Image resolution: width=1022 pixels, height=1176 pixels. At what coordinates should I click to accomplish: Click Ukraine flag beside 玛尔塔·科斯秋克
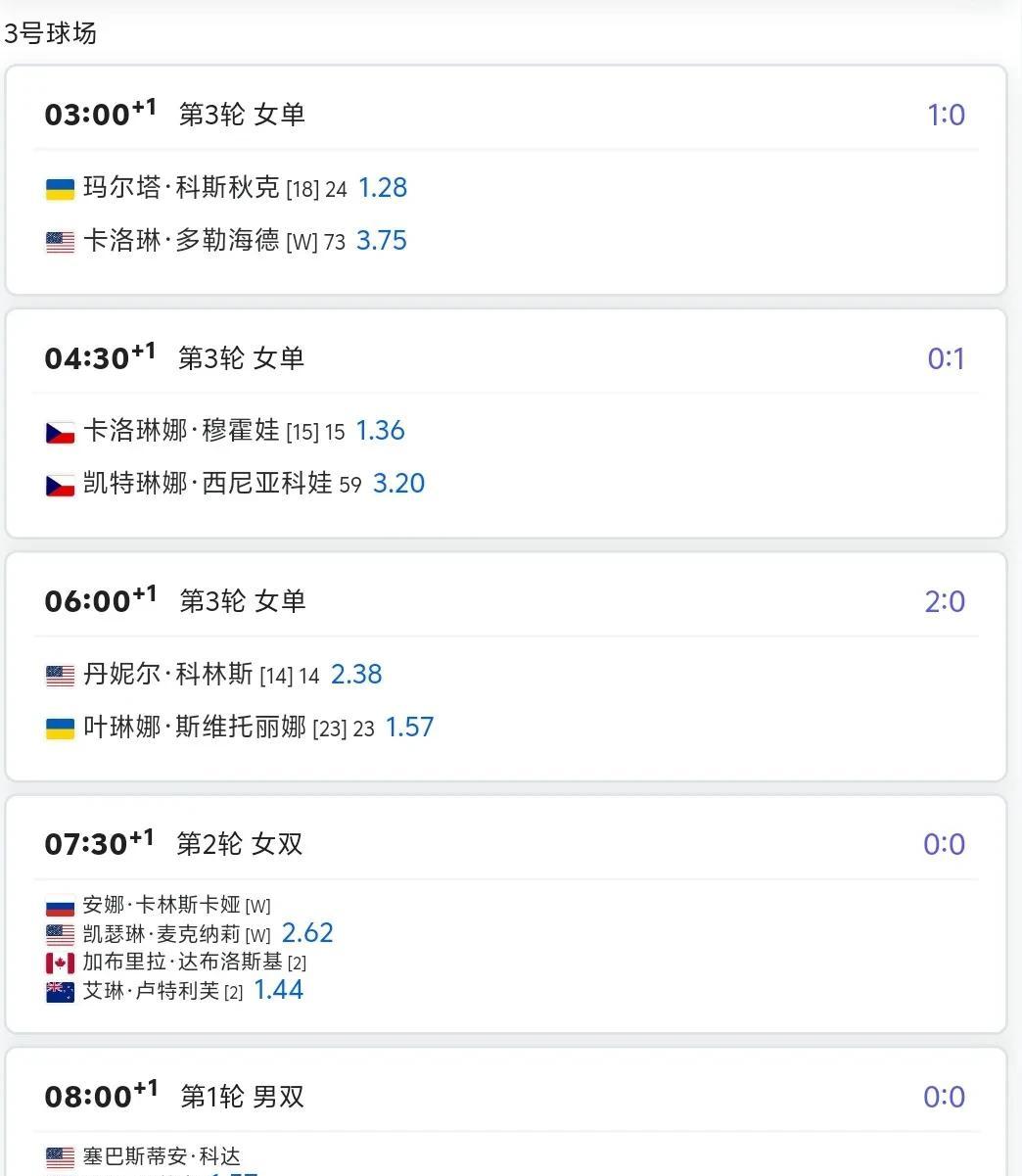60,189
